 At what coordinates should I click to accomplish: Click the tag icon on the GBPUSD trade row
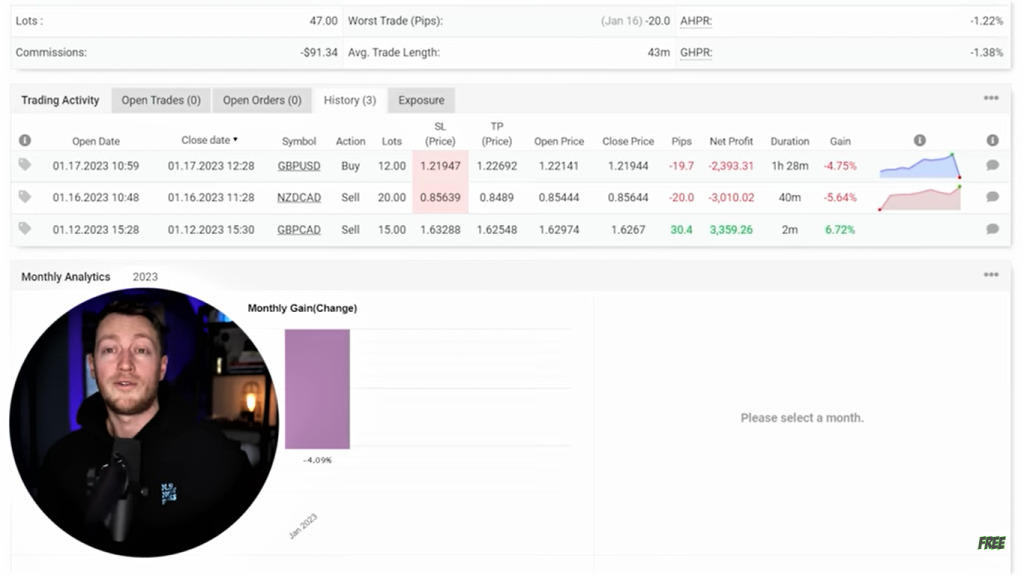(x=25, y=165)
